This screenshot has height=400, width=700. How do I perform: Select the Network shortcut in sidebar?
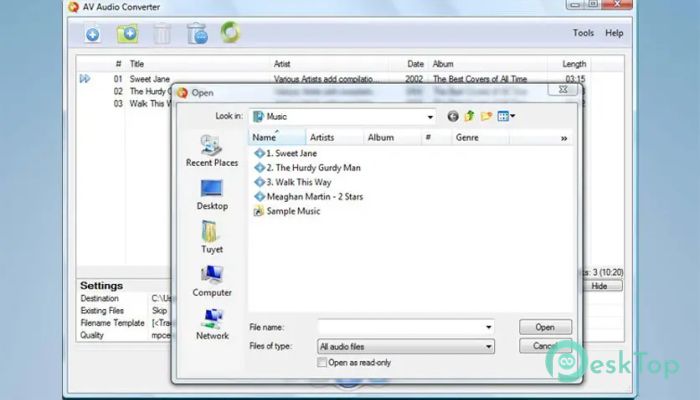point(212,324)
